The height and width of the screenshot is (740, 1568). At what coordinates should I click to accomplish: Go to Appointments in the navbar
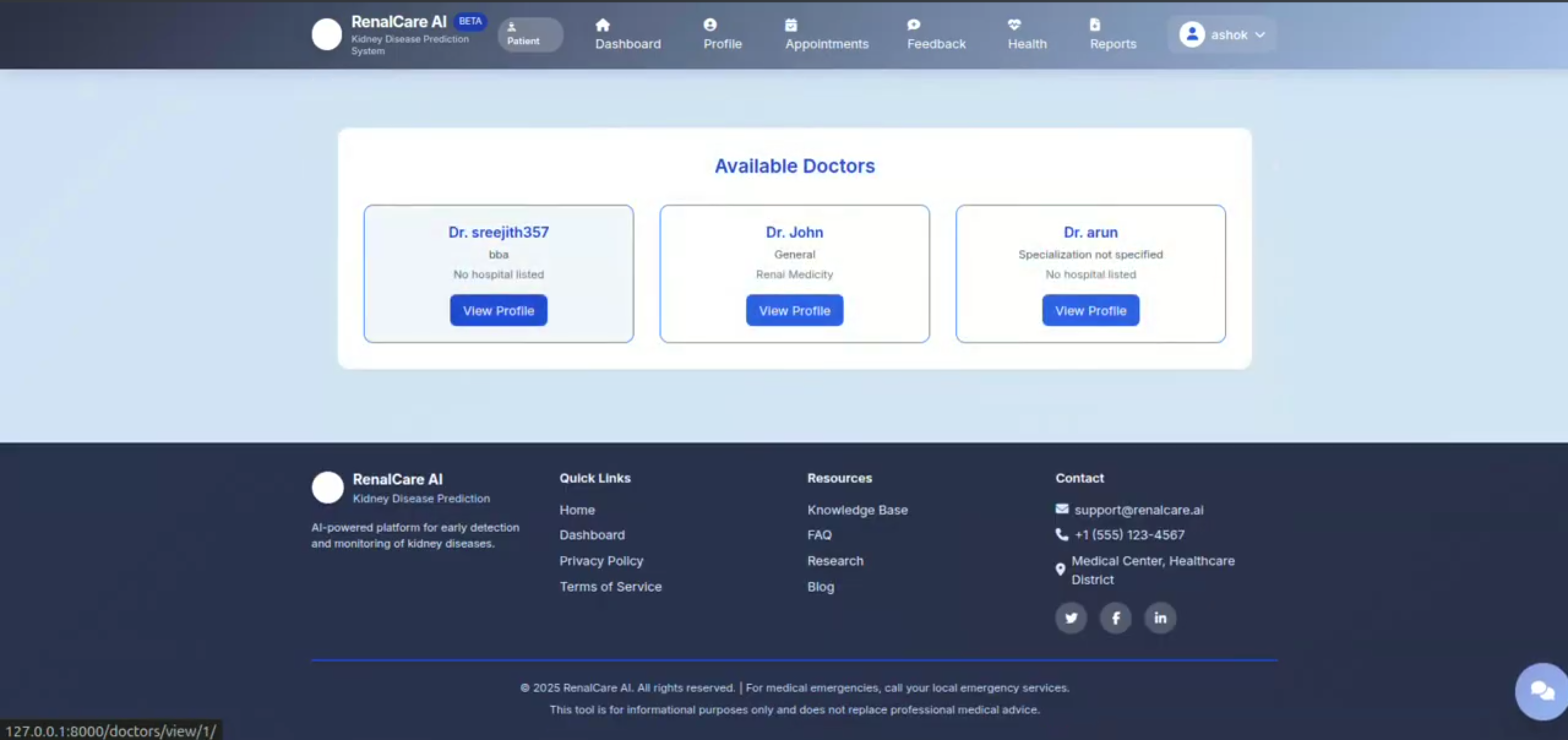(x=827, y=35)
